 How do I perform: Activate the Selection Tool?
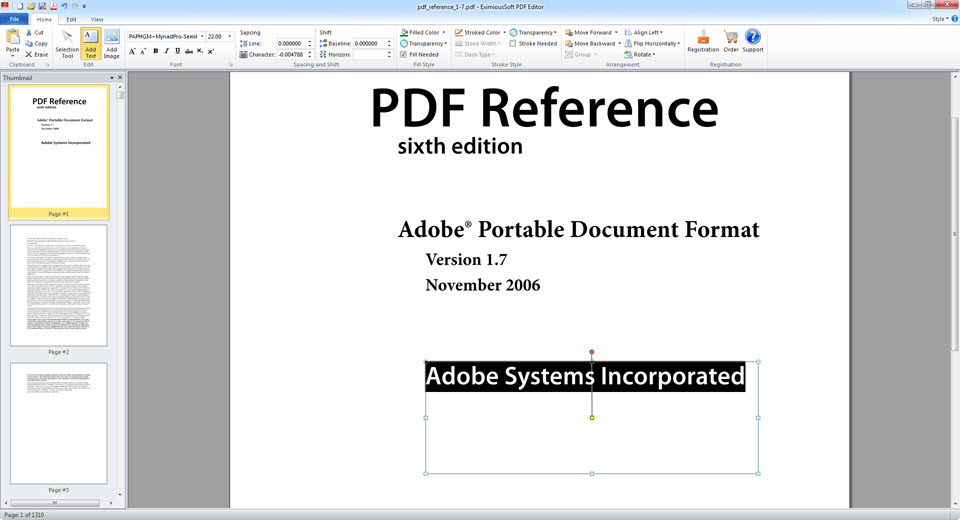point(67,44)
